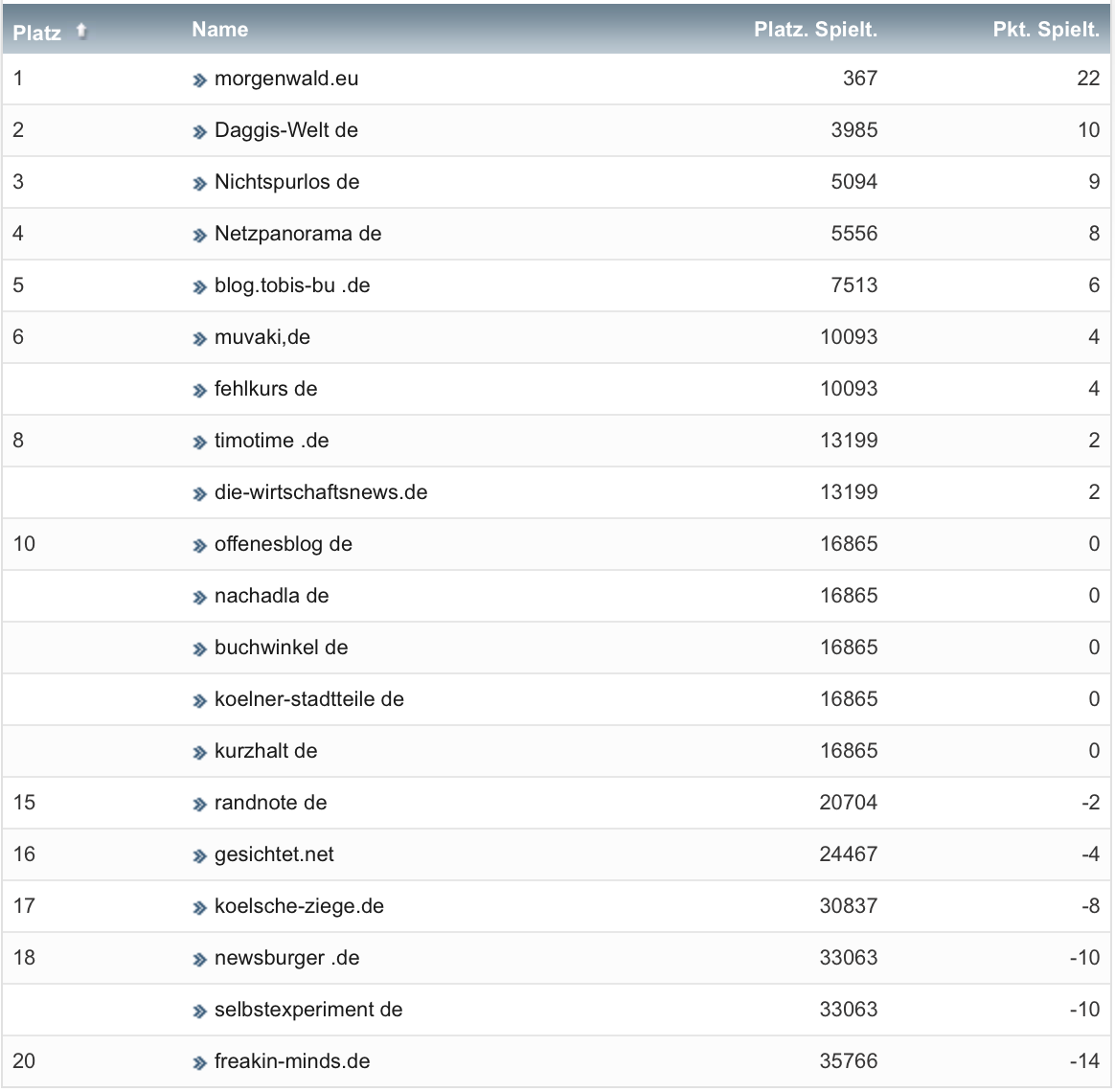Click the arrow icon beside Nichtspurlos de
Image resolution: width=1115 pixels, height=1092 pixels.
click(199, 184)
